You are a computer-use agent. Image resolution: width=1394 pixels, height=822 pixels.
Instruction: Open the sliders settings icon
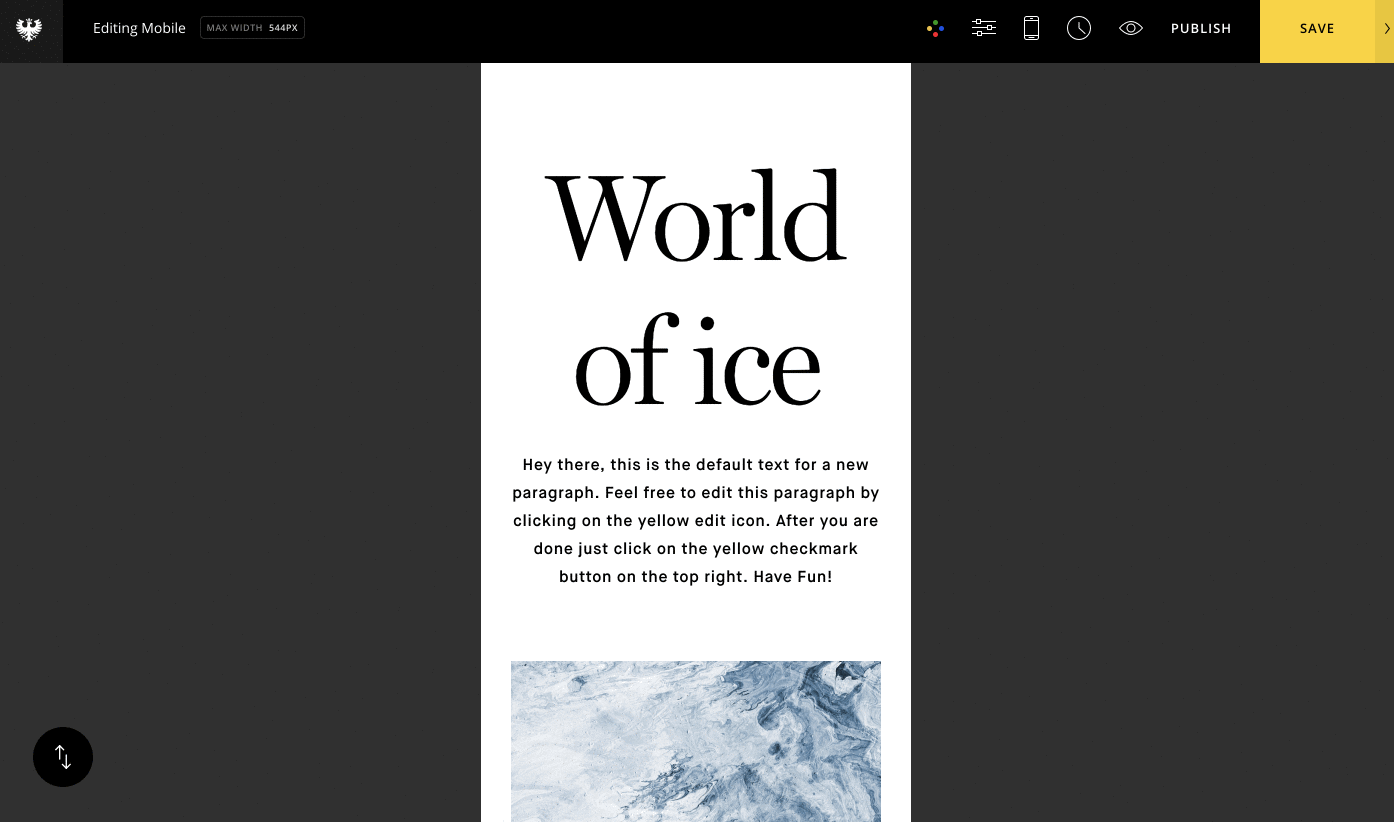[983, 29]
